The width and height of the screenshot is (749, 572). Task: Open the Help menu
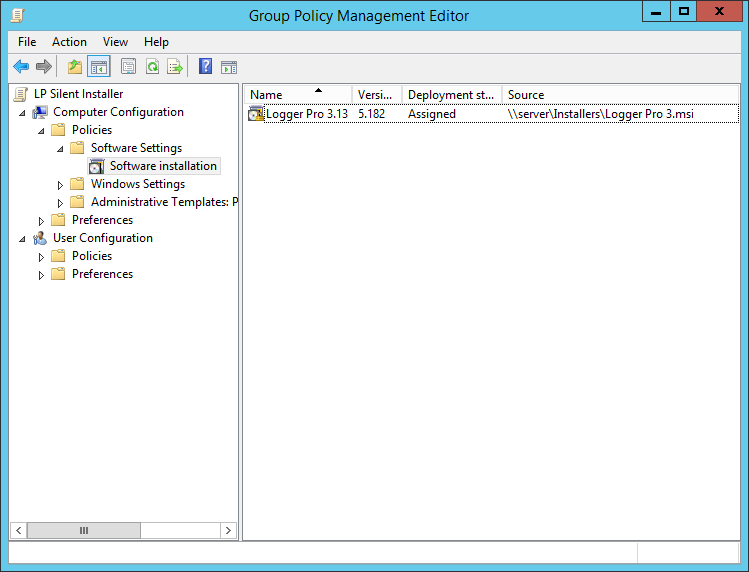pos(156,42)
